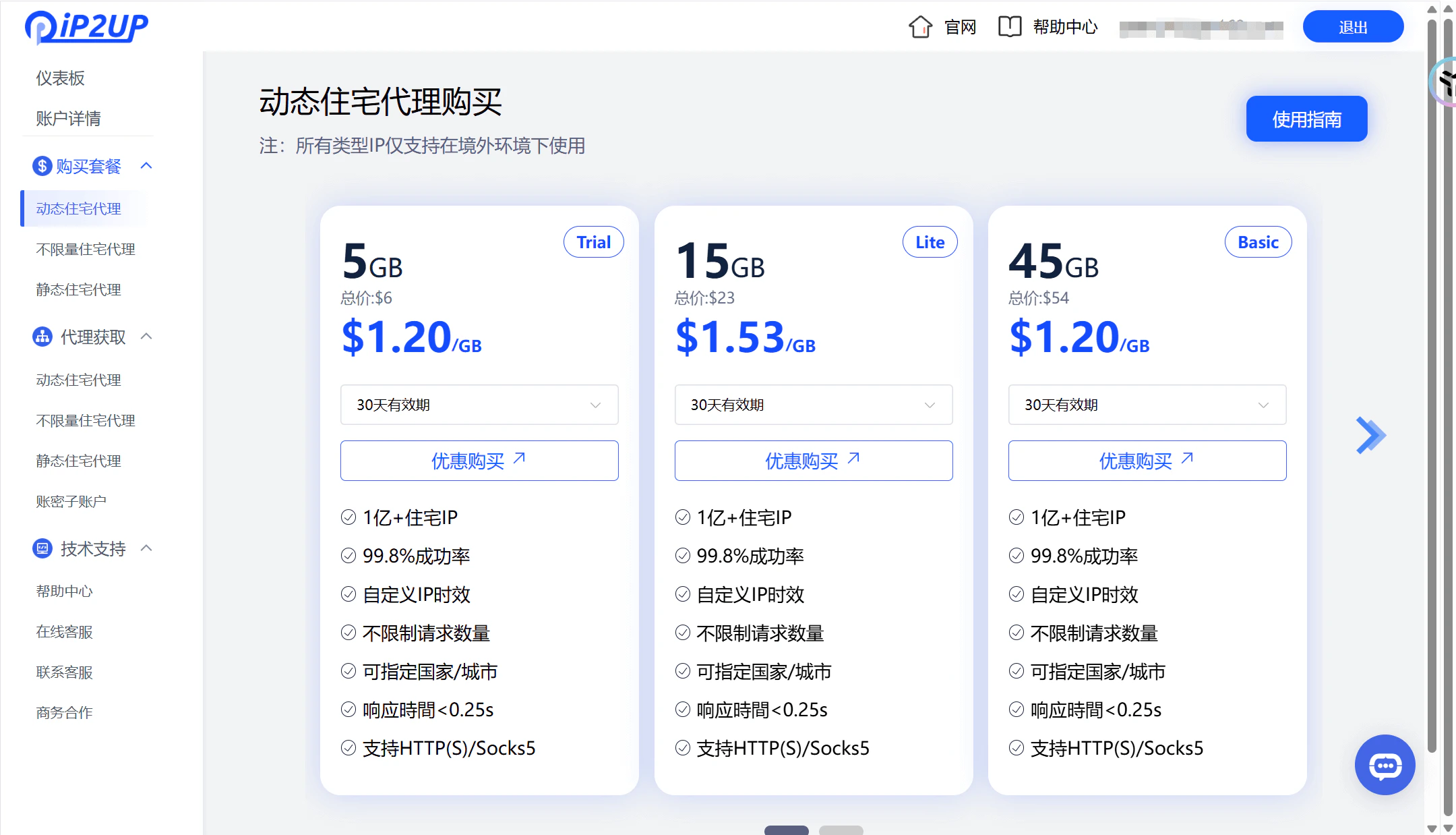
Task: Click the 代理获取 network icon
Action: [x=42, y=337]
